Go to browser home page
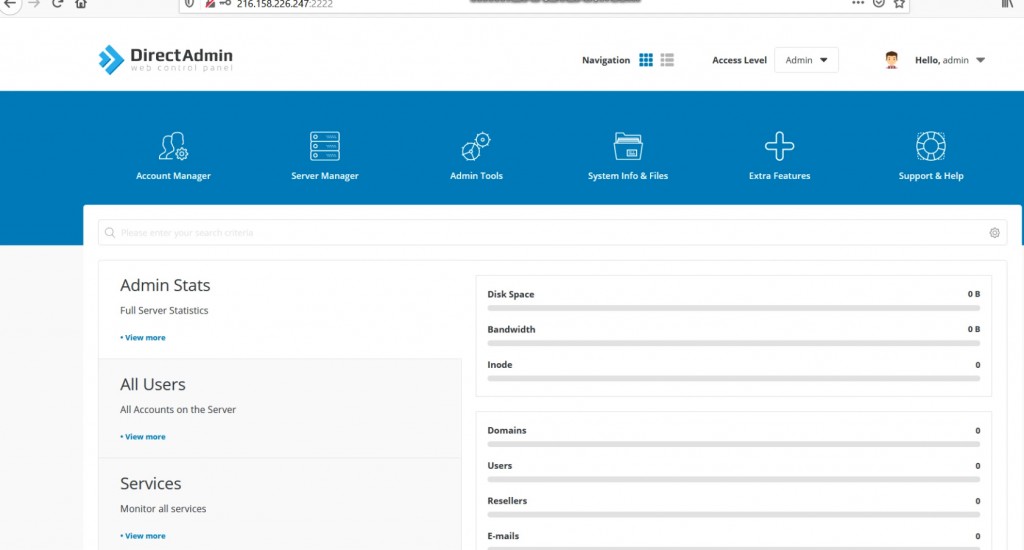Screen dimensions: 1024x550 (80, 4)
